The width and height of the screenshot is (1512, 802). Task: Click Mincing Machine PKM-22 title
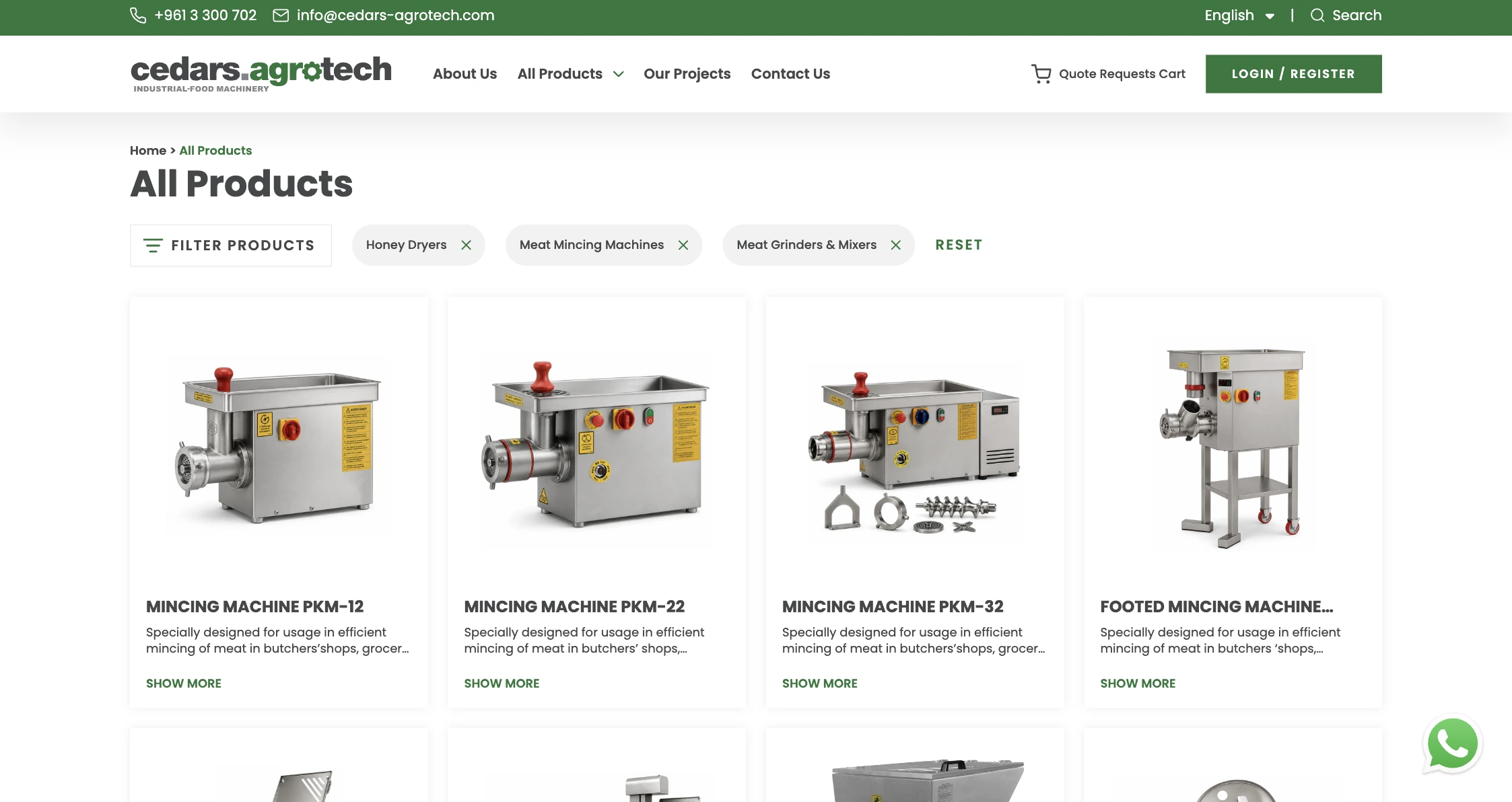(x=575, y=607)
